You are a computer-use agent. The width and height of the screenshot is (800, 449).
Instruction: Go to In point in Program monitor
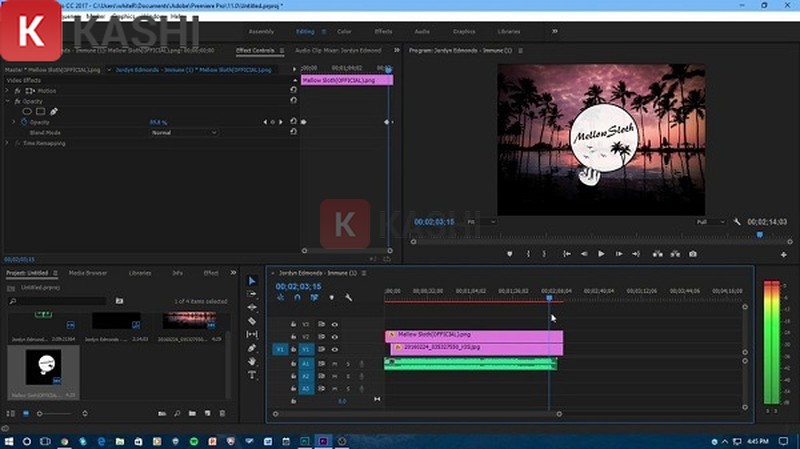pos(567,254)
